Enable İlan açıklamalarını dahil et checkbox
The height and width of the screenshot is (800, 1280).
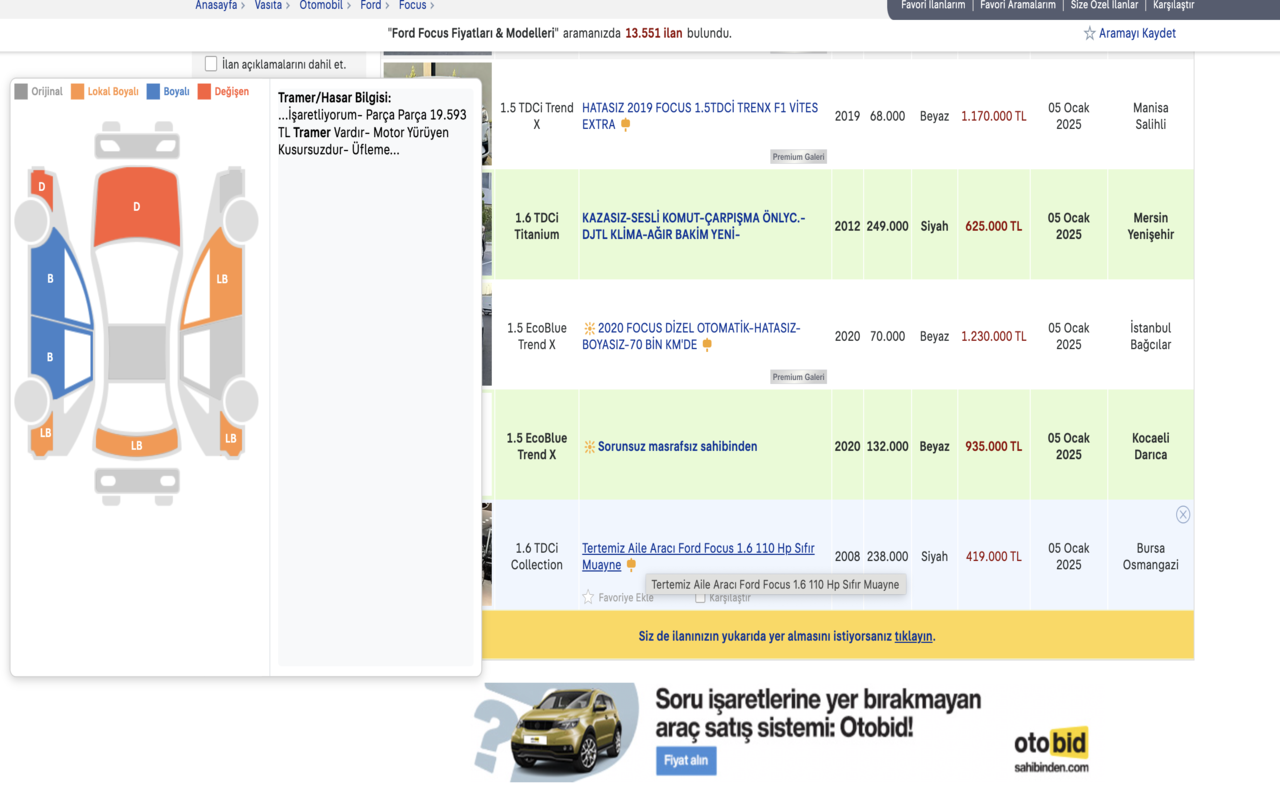coord(211,64)
